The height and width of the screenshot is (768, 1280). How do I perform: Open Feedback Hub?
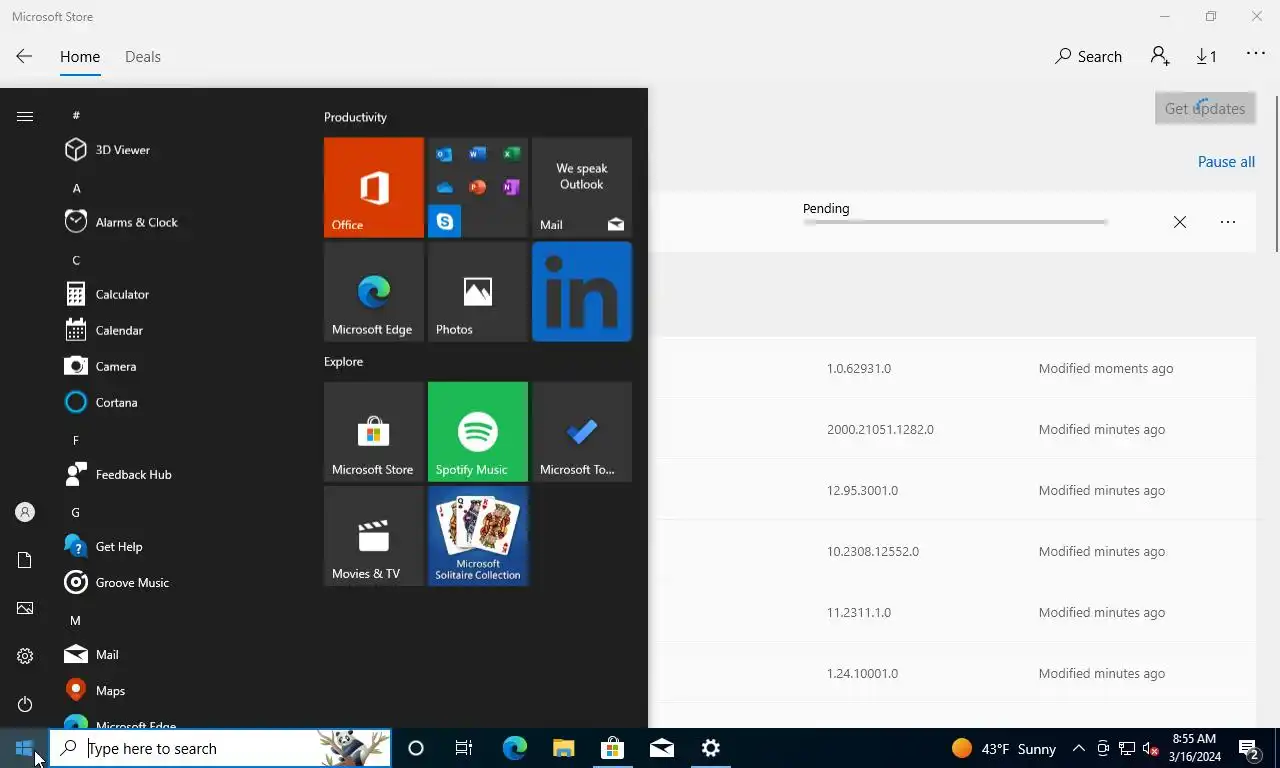[x=178, y=474]
